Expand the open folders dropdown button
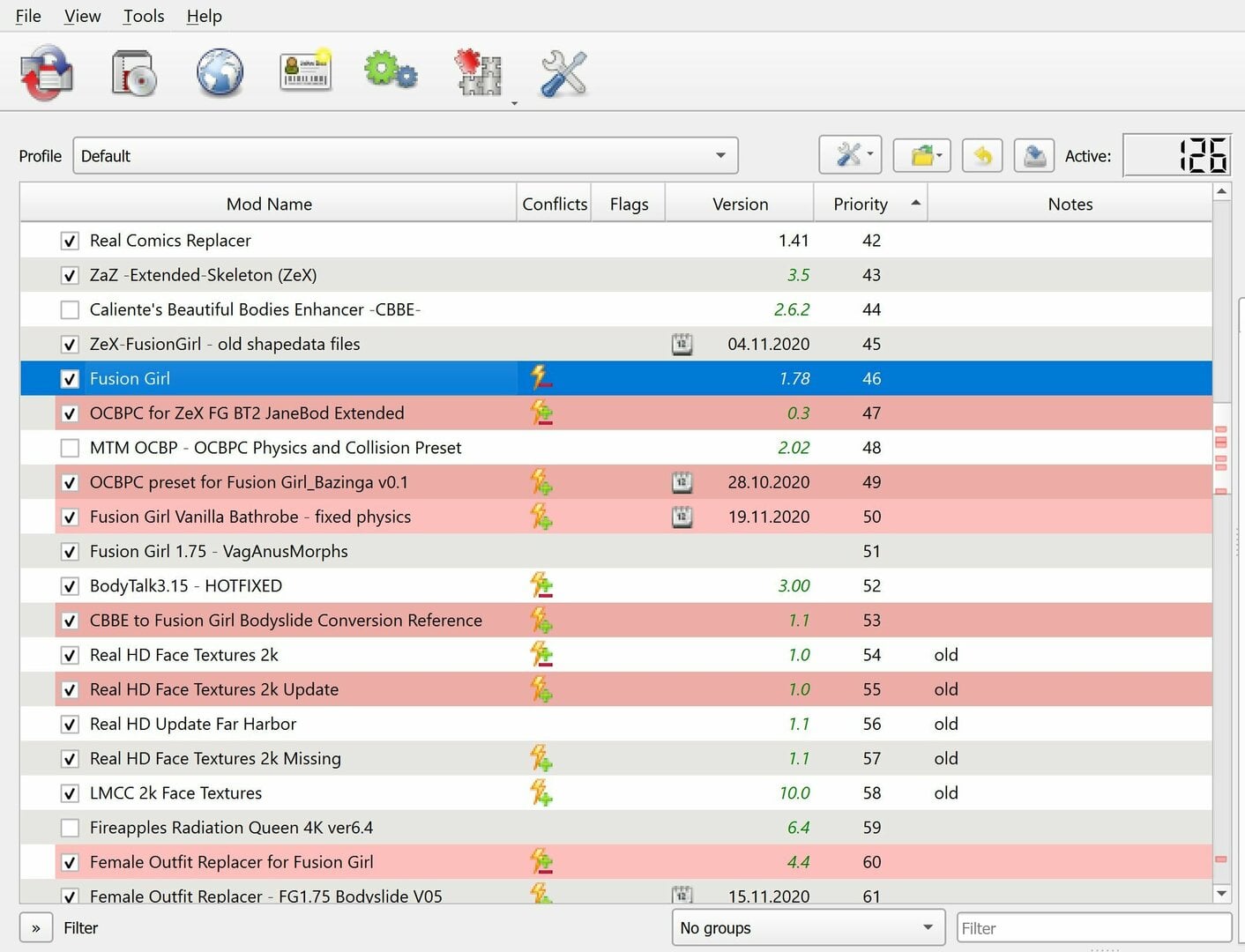Image resolution: width=1245 pixels, height=952 pixels. pyautogui.click(x=922, y=156)
